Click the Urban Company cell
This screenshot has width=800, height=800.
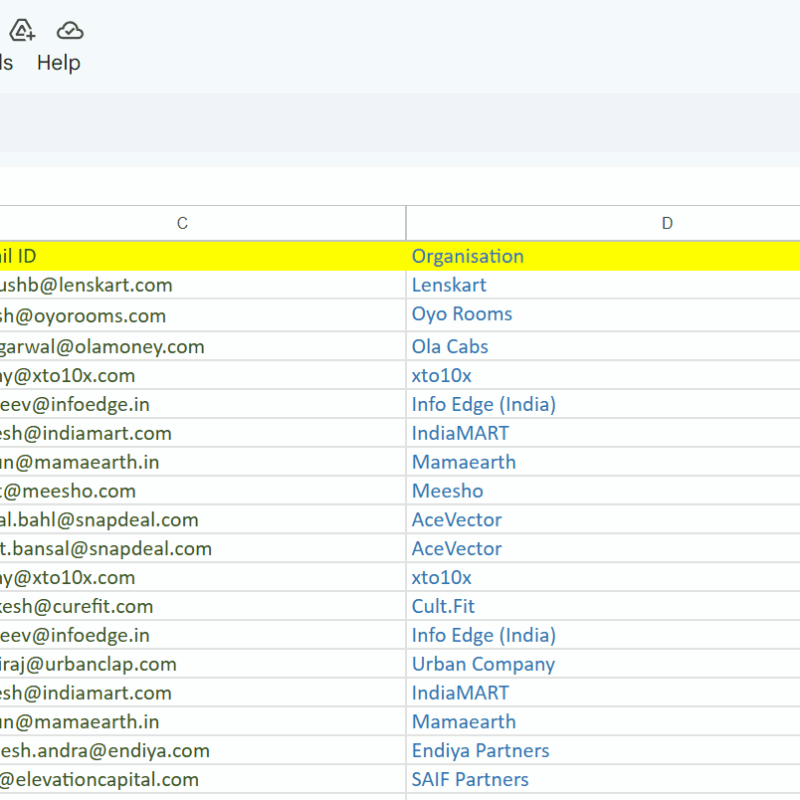(603, 664)
